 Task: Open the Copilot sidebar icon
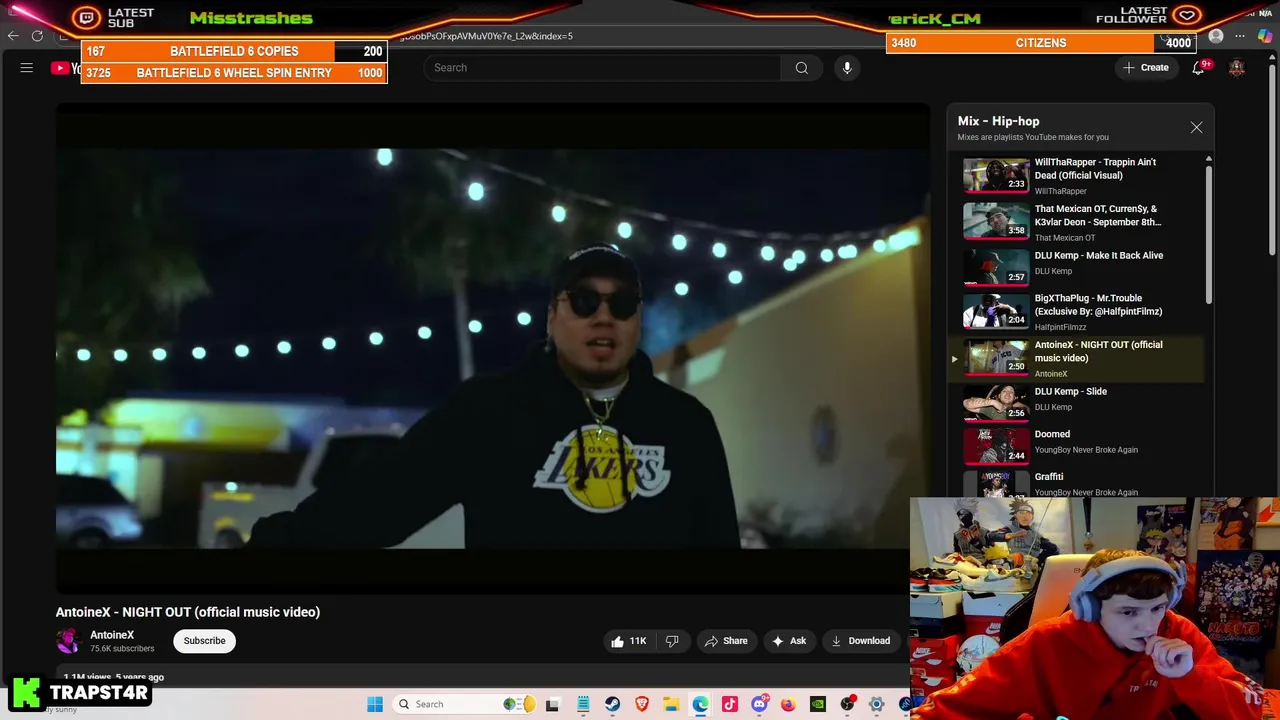1265,36
